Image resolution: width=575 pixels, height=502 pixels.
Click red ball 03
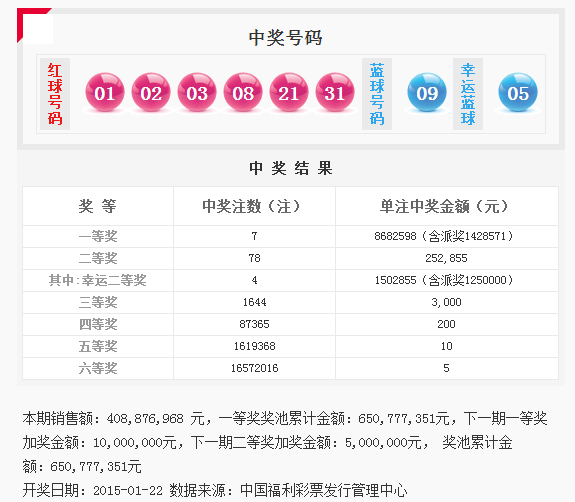click(x=197, y=92)
